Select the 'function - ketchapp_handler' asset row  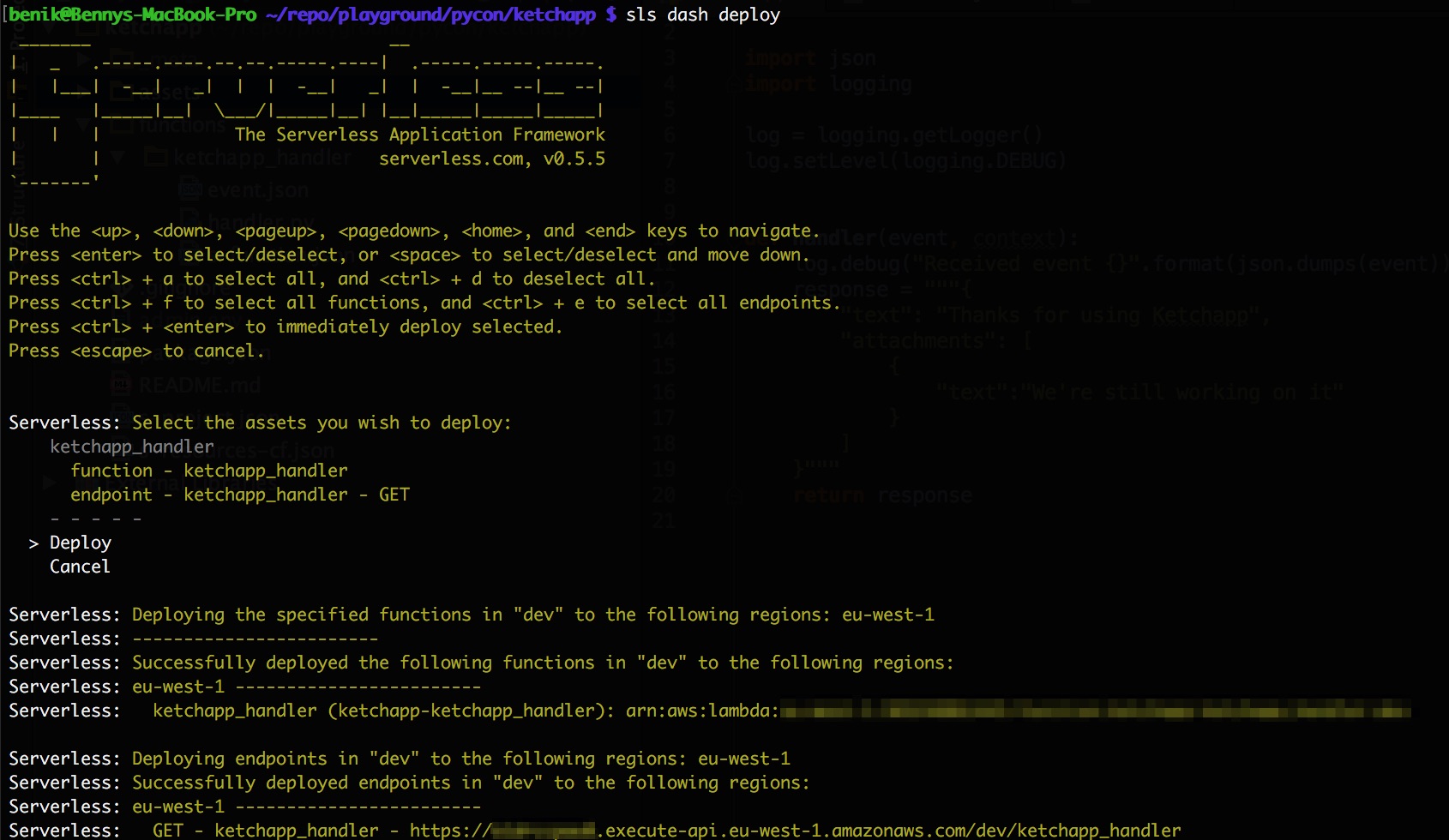(x=209, y=471)
